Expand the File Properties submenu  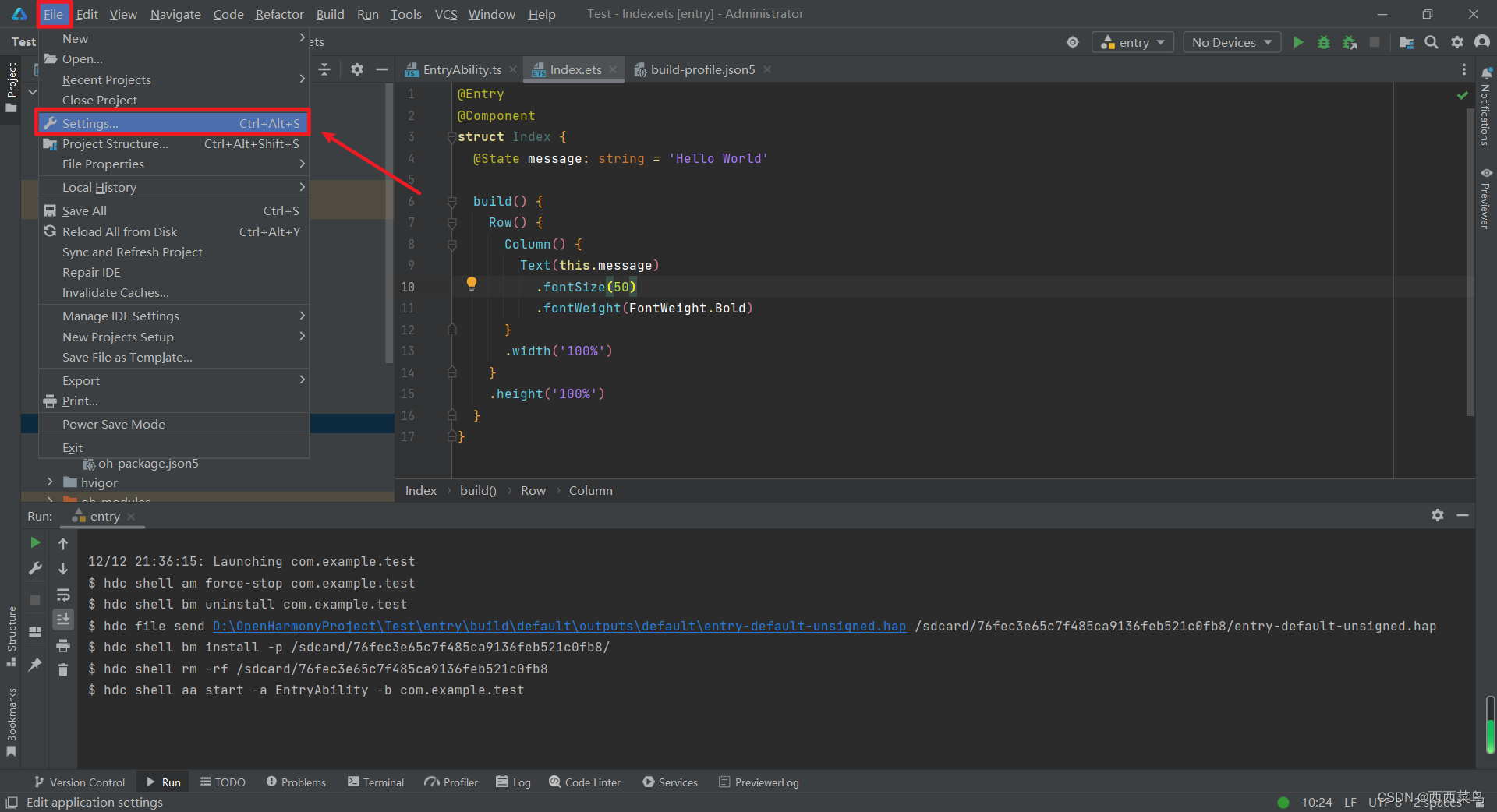[174, 164]
